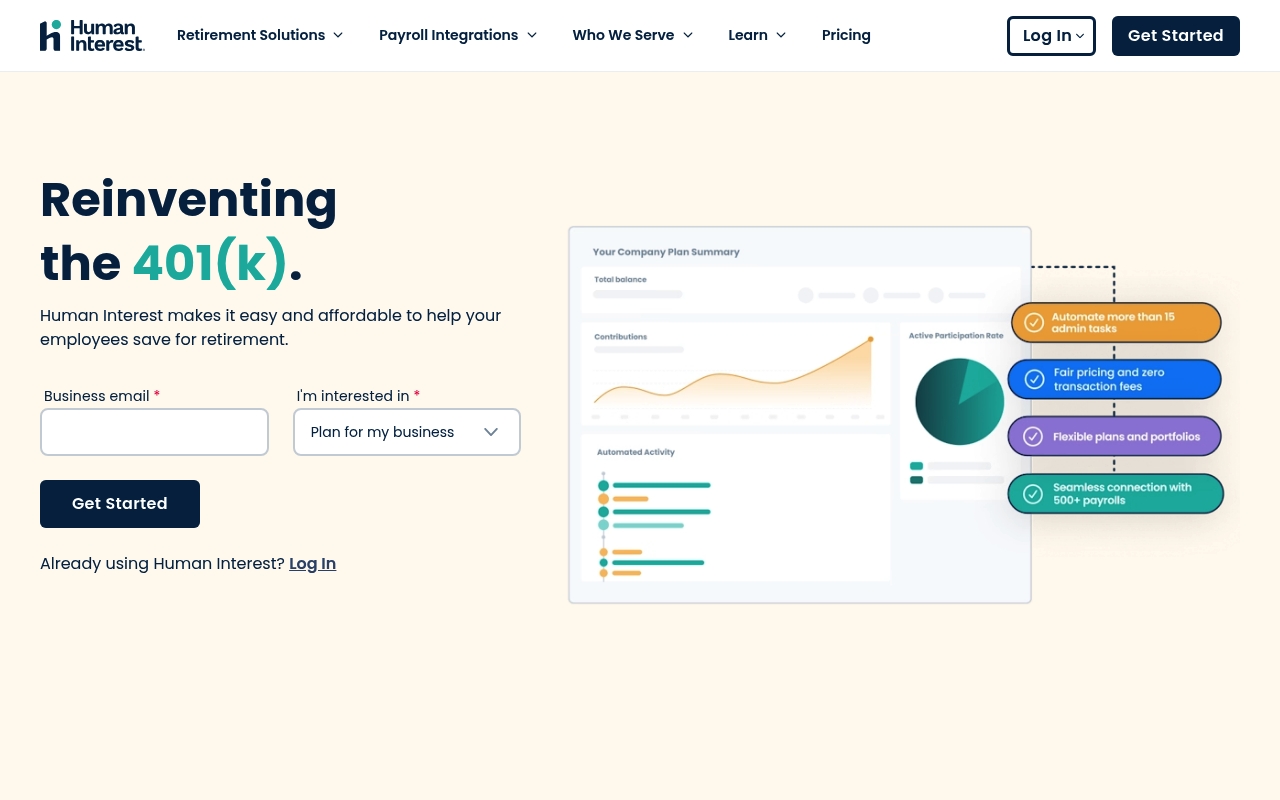The image size is (1280, 800).
Task: Click the checkmark icon on the teal badge
Action: click(1033, 494)
